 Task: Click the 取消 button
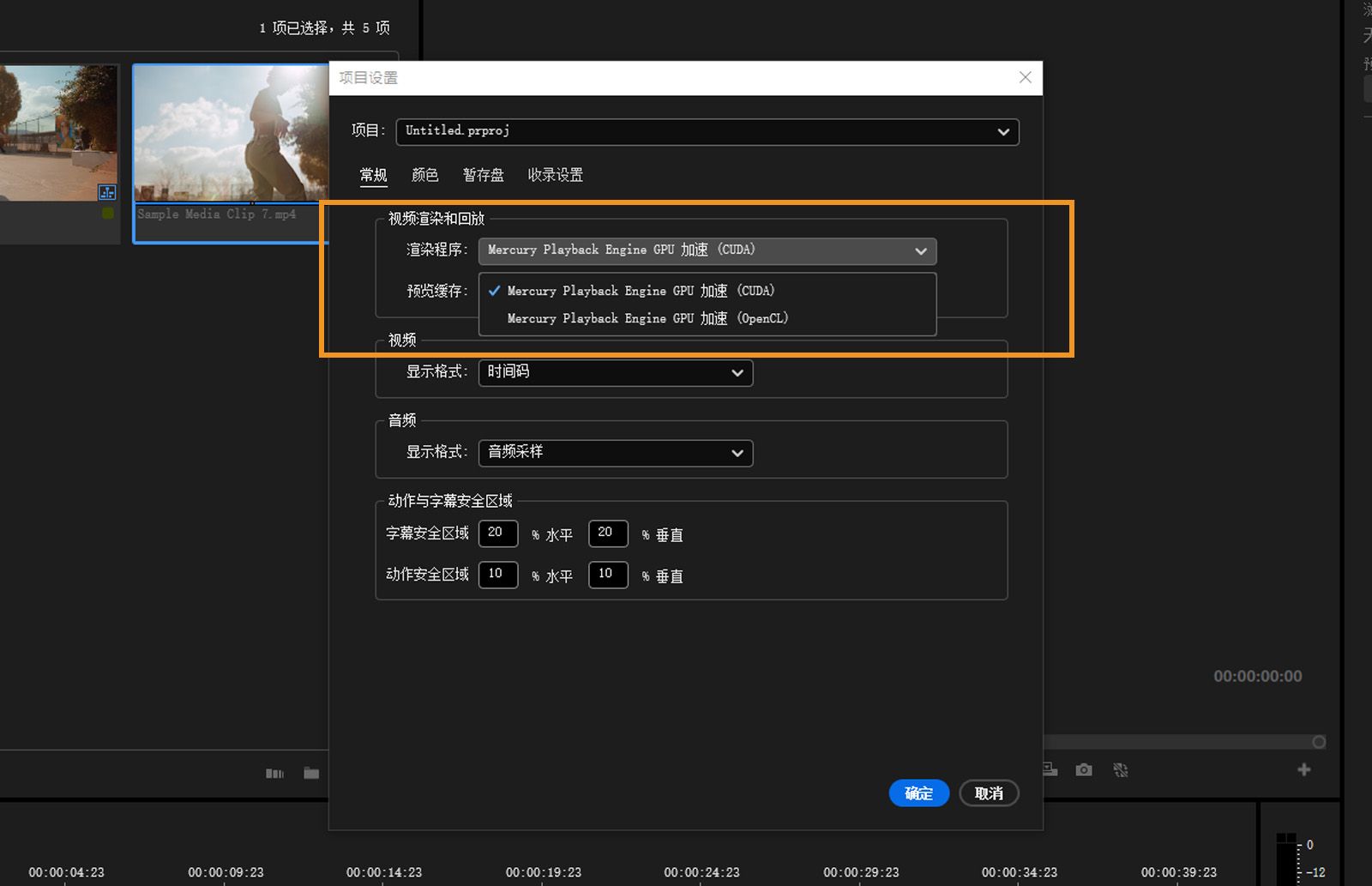989,793
